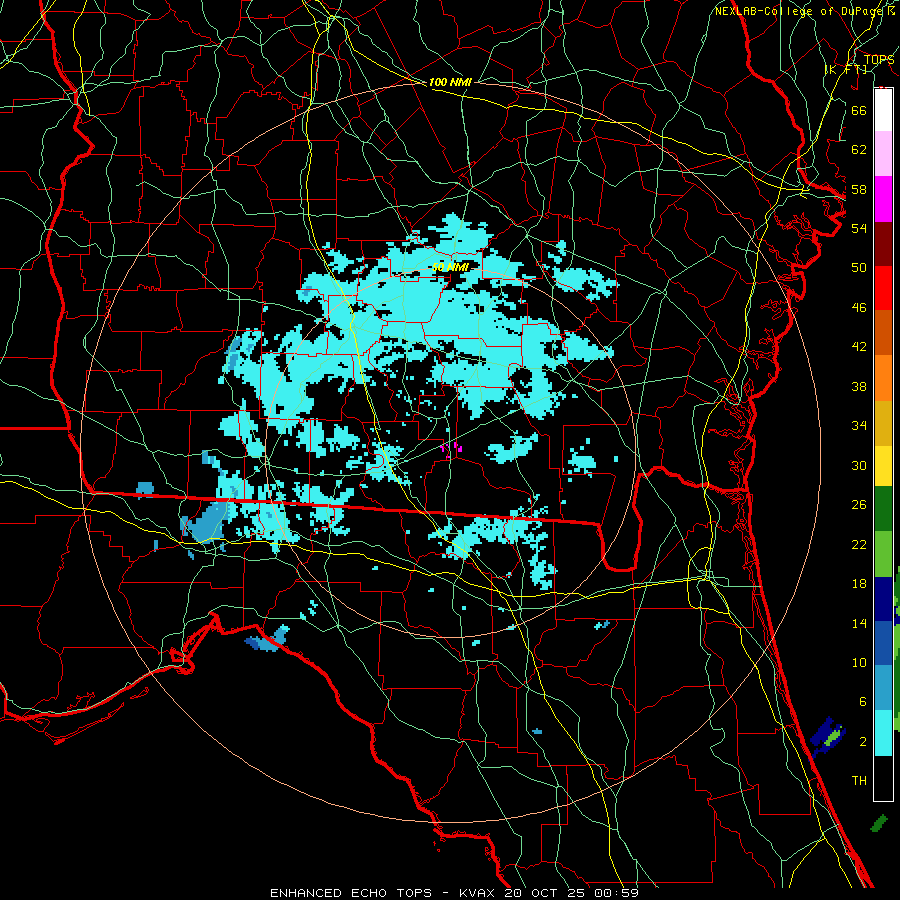This screenshot has height=900, width=900.
Task: Click the legend value '66'
Action: click(x=859, y=110)
